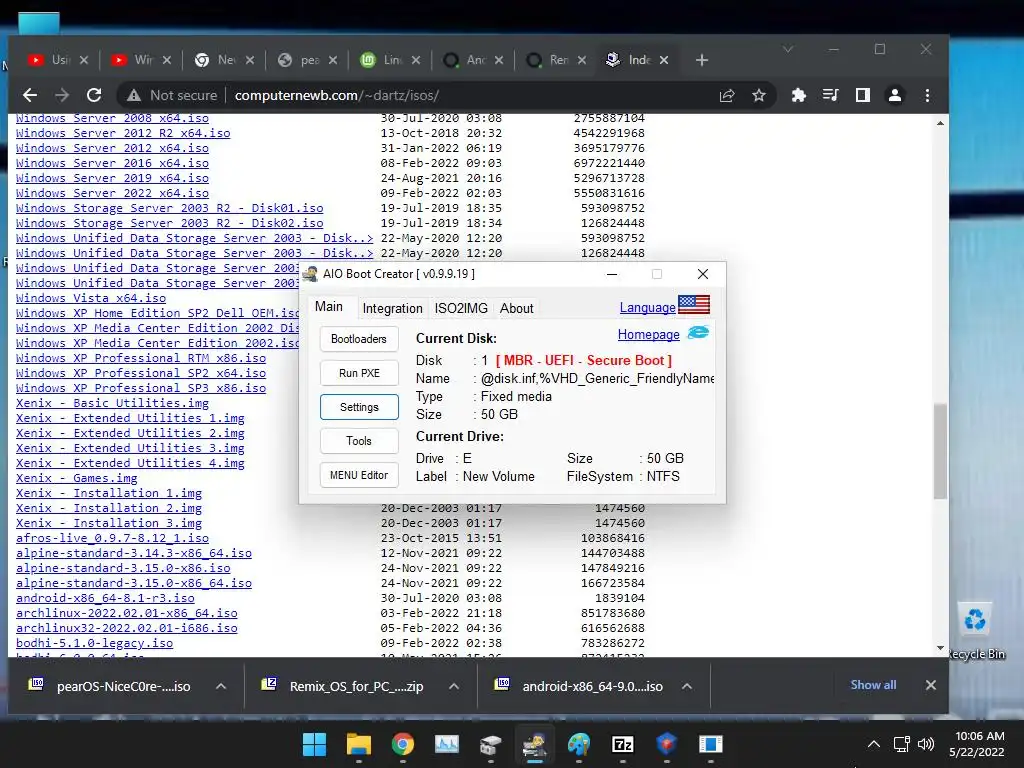This screenshot has width=1024, height=768.
Task: Open Windows Server 2022 x64.iso link
Action: pyautogui.click(x=112, y=193)
